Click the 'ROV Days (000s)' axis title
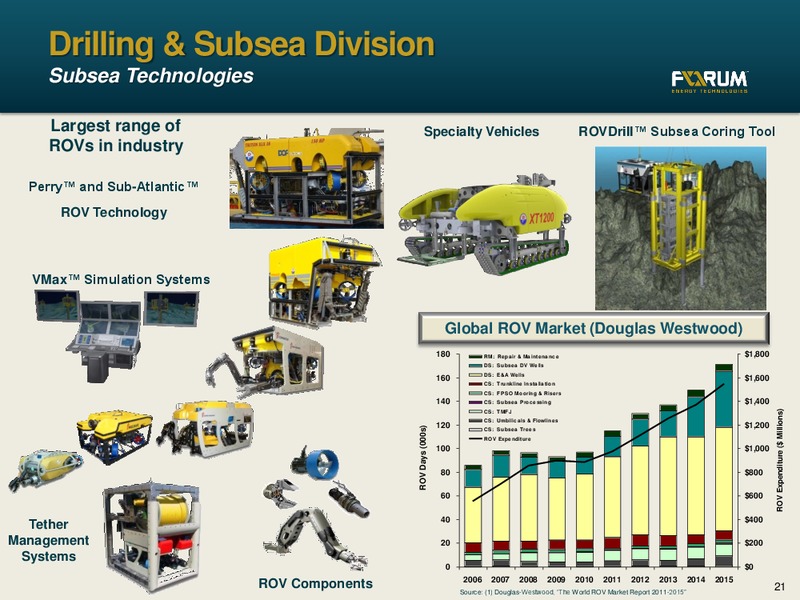 coord(422,460)
